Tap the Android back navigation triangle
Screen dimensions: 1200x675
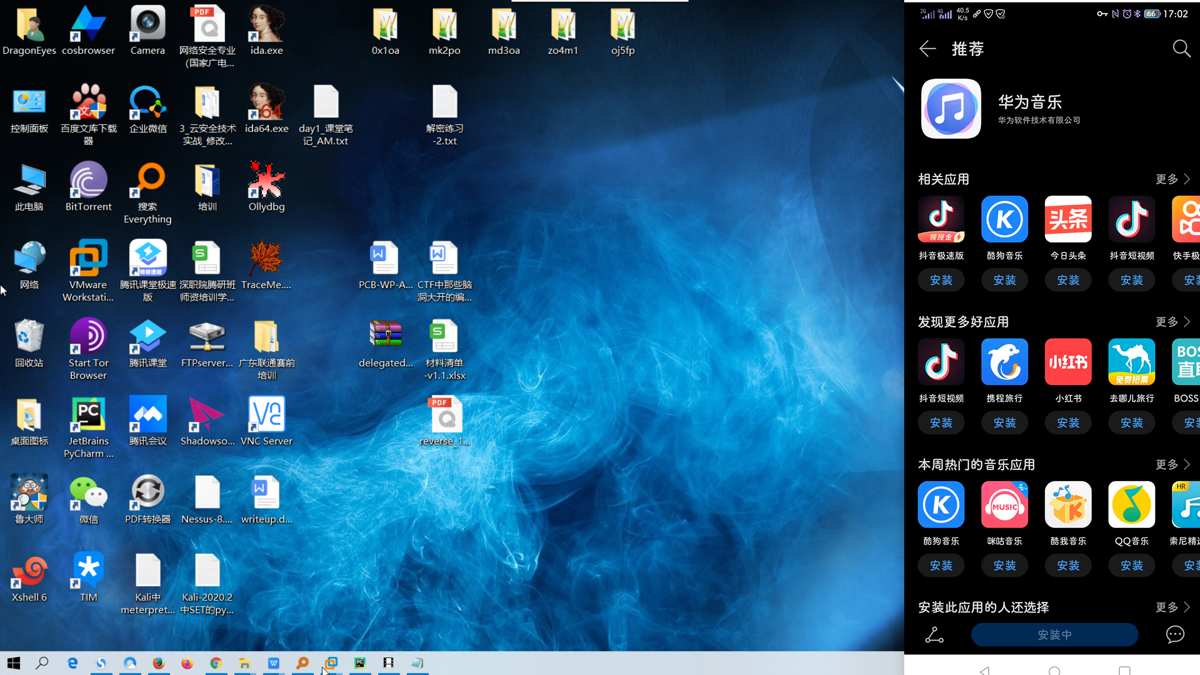pos(985,670)
